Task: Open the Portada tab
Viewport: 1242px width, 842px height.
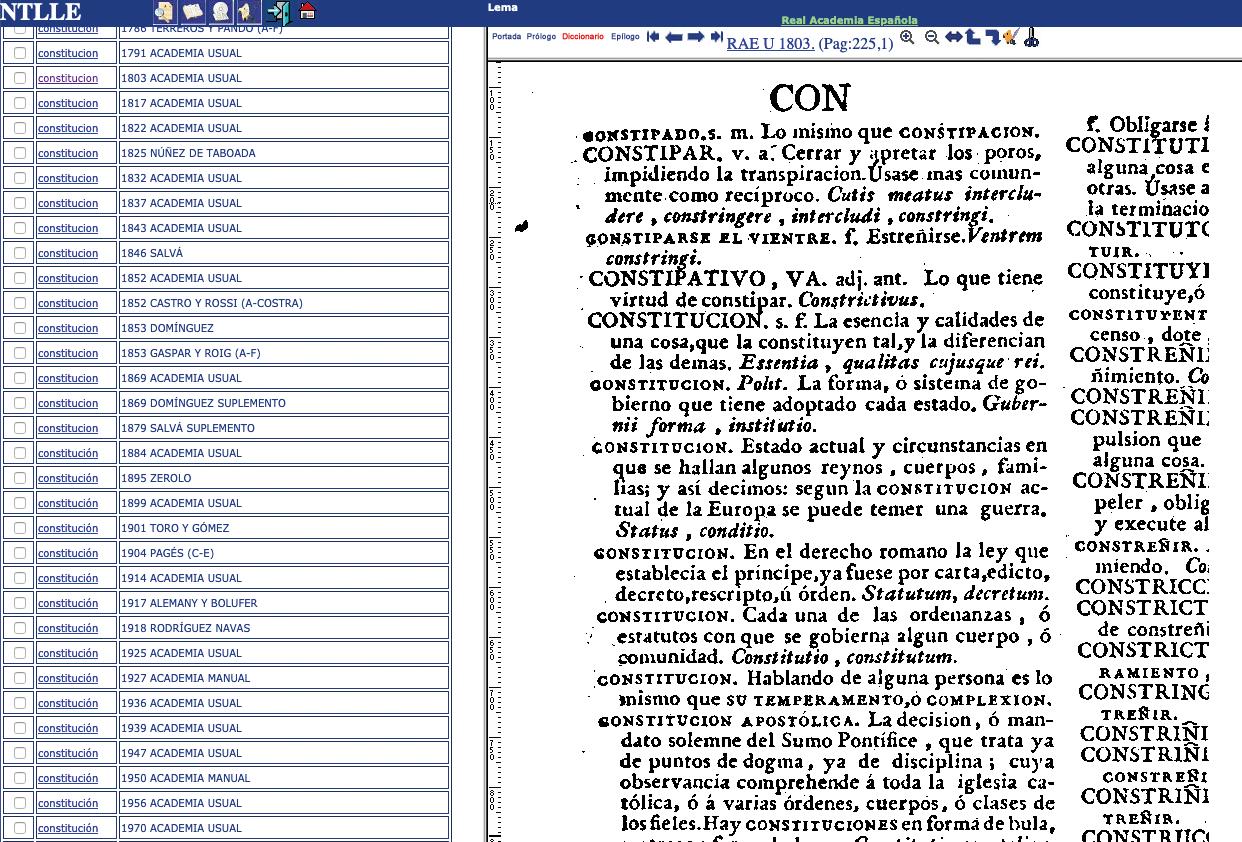Action: click(x=506, y=37)
